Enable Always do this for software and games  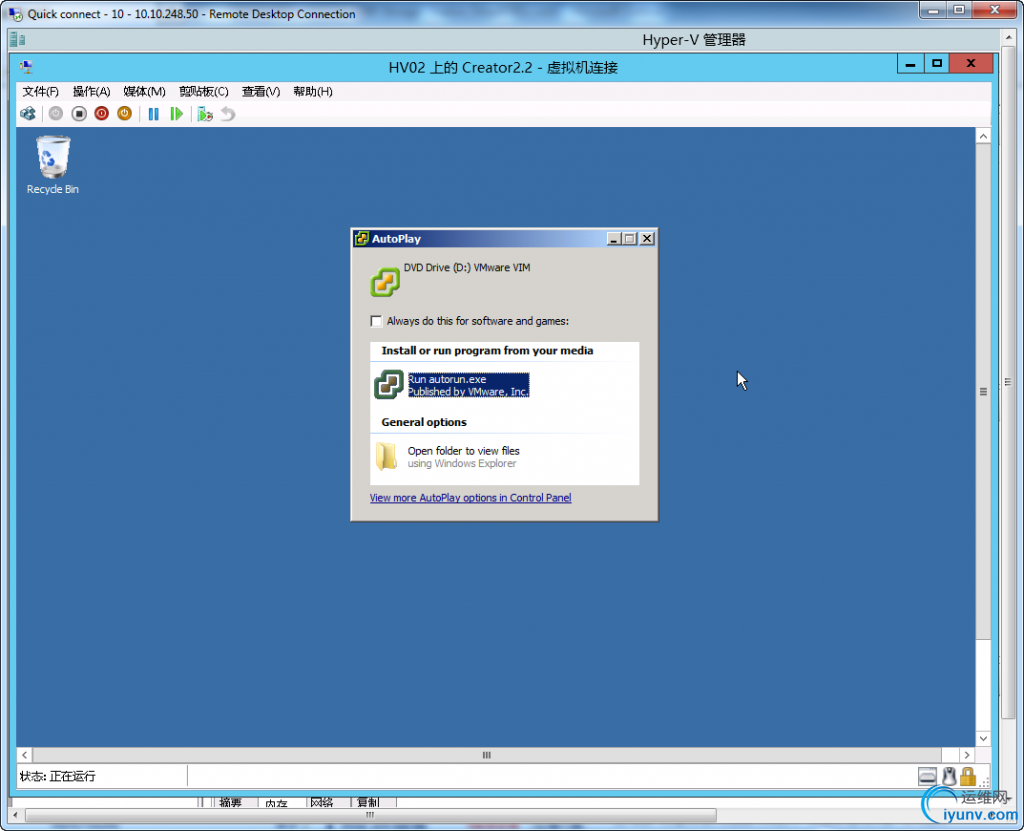pyautogui.click(x=376, y=321)
